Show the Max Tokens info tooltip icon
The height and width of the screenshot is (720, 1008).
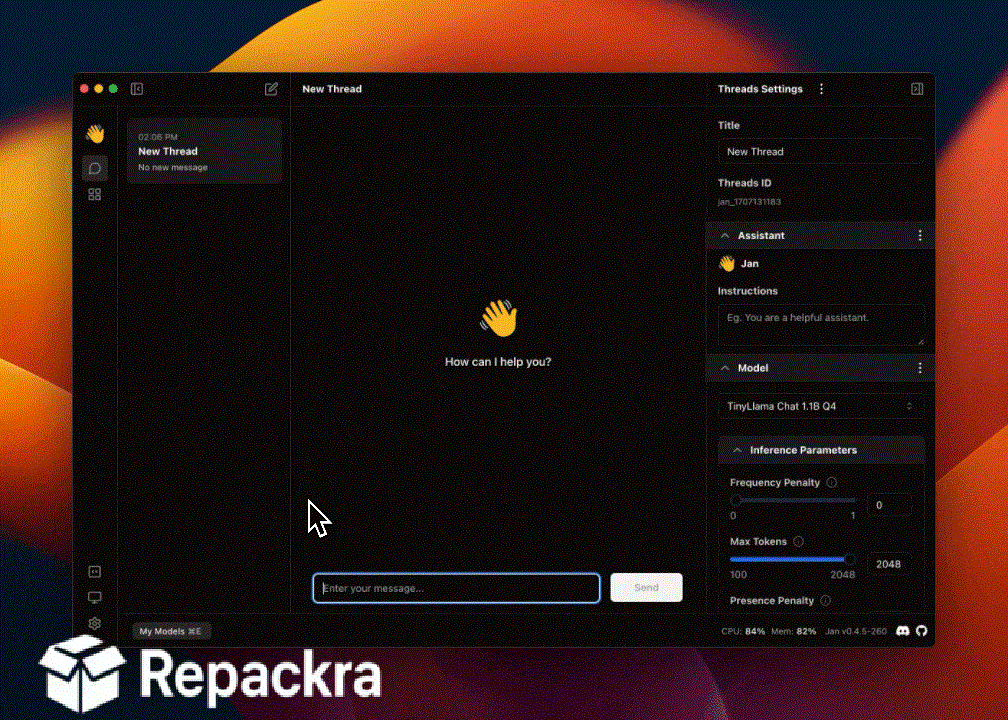[x=798, y=541]
